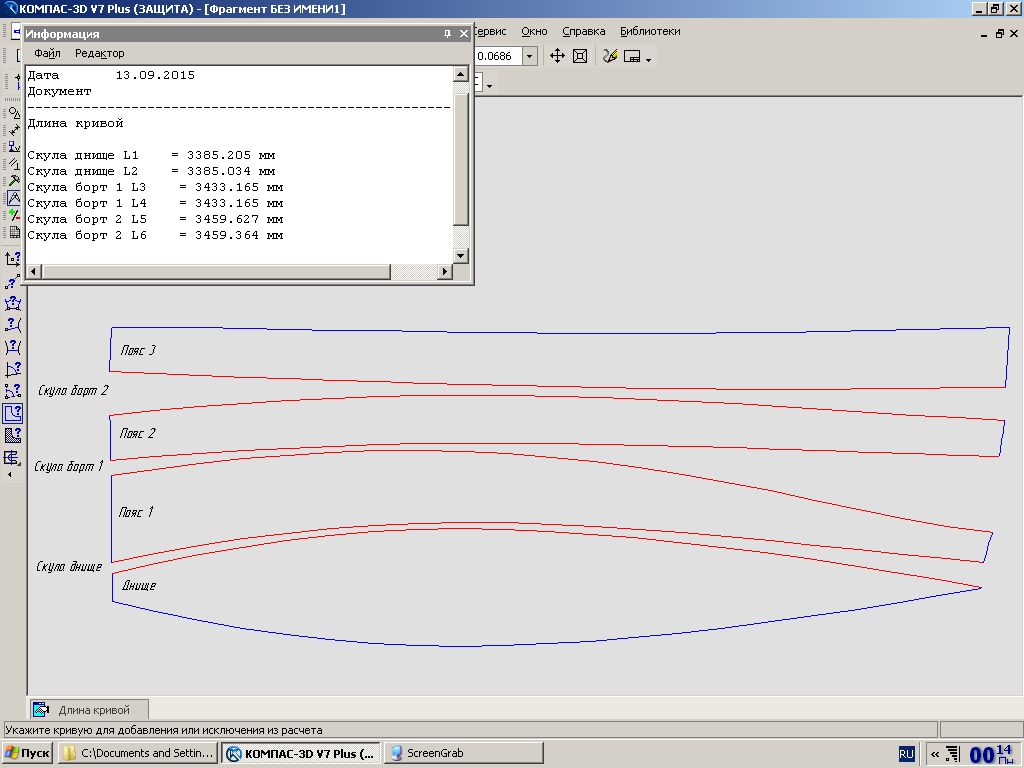This screenshot has width=1024, height=768.
Task: Open the zoom scale dropdown
Action: 529,56
